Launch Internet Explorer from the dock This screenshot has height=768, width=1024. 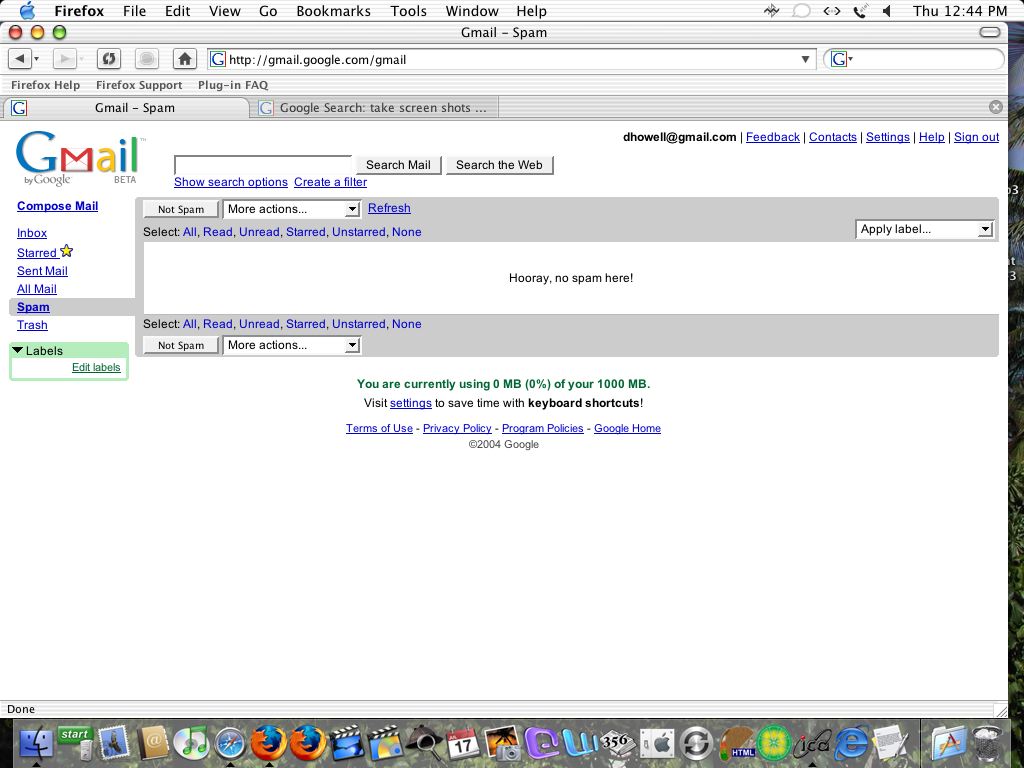coord(850,743)
